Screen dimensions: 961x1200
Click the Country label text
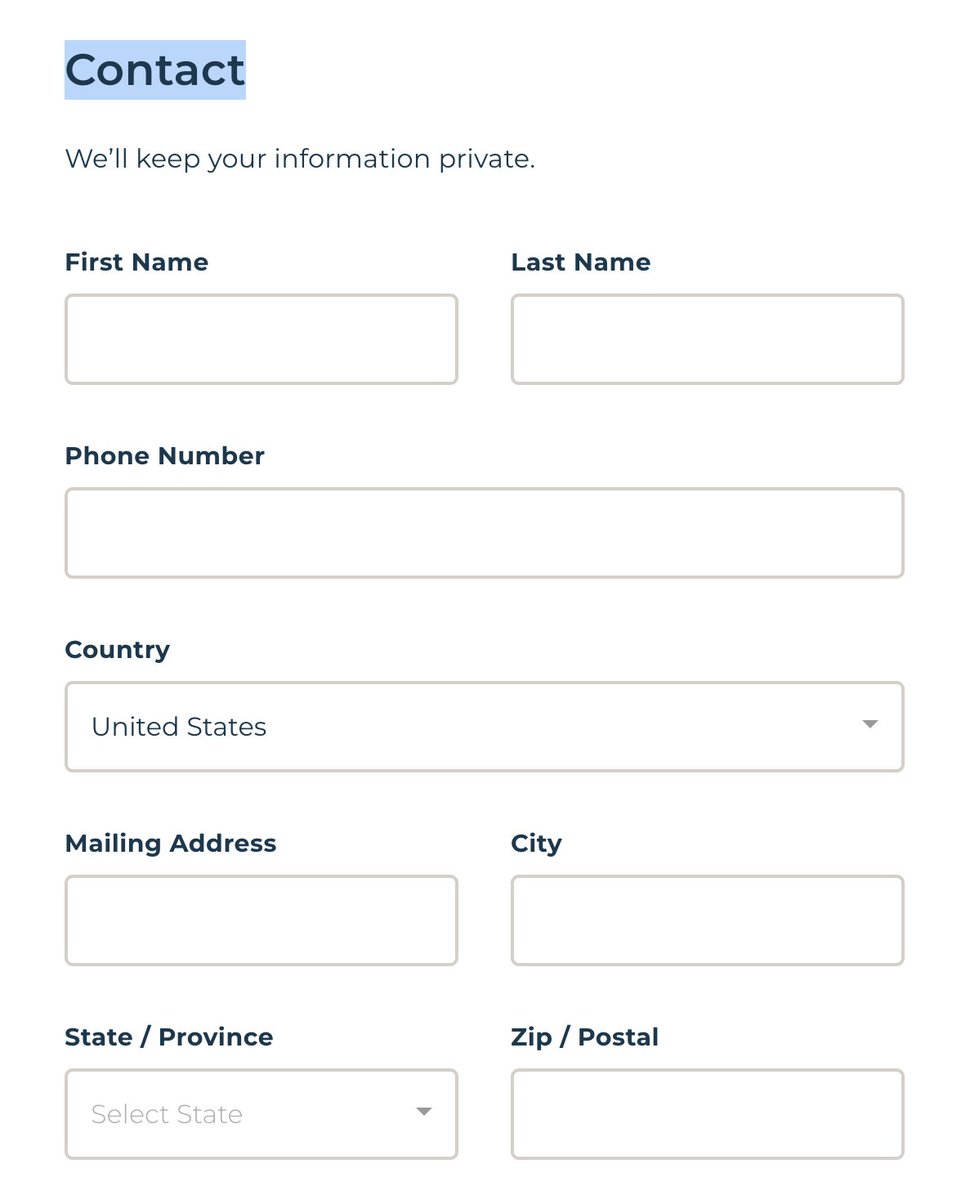click(x=117, y=650)
